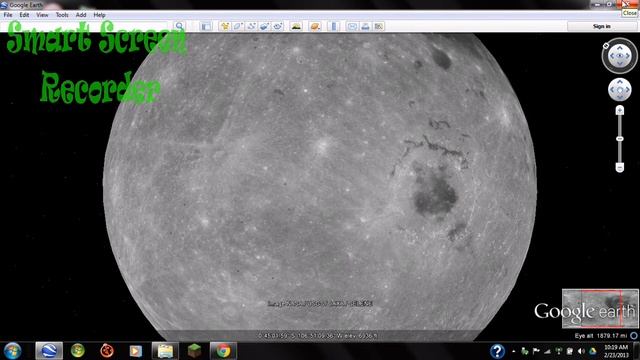
Task: Click the image attribution text on the moon
Action: point(320,303)
